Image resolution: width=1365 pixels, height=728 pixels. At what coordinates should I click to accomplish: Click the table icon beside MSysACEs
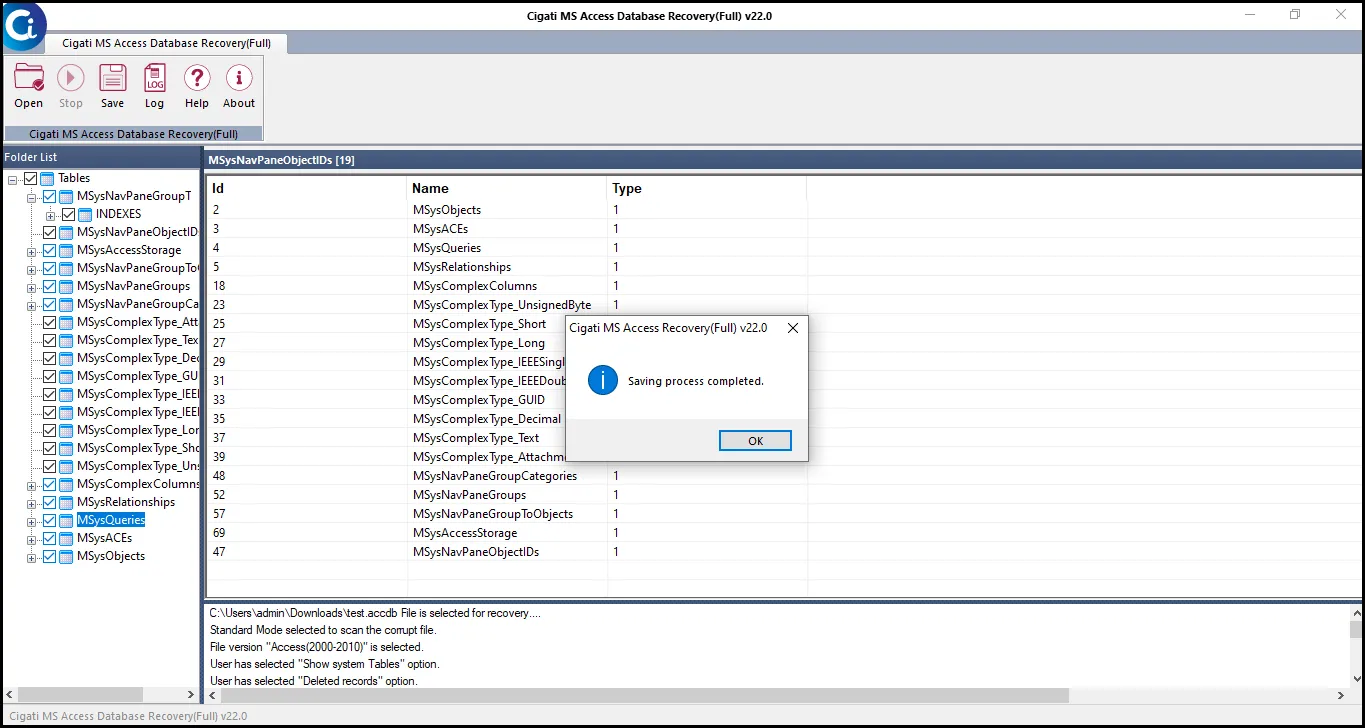pos(66,538)
